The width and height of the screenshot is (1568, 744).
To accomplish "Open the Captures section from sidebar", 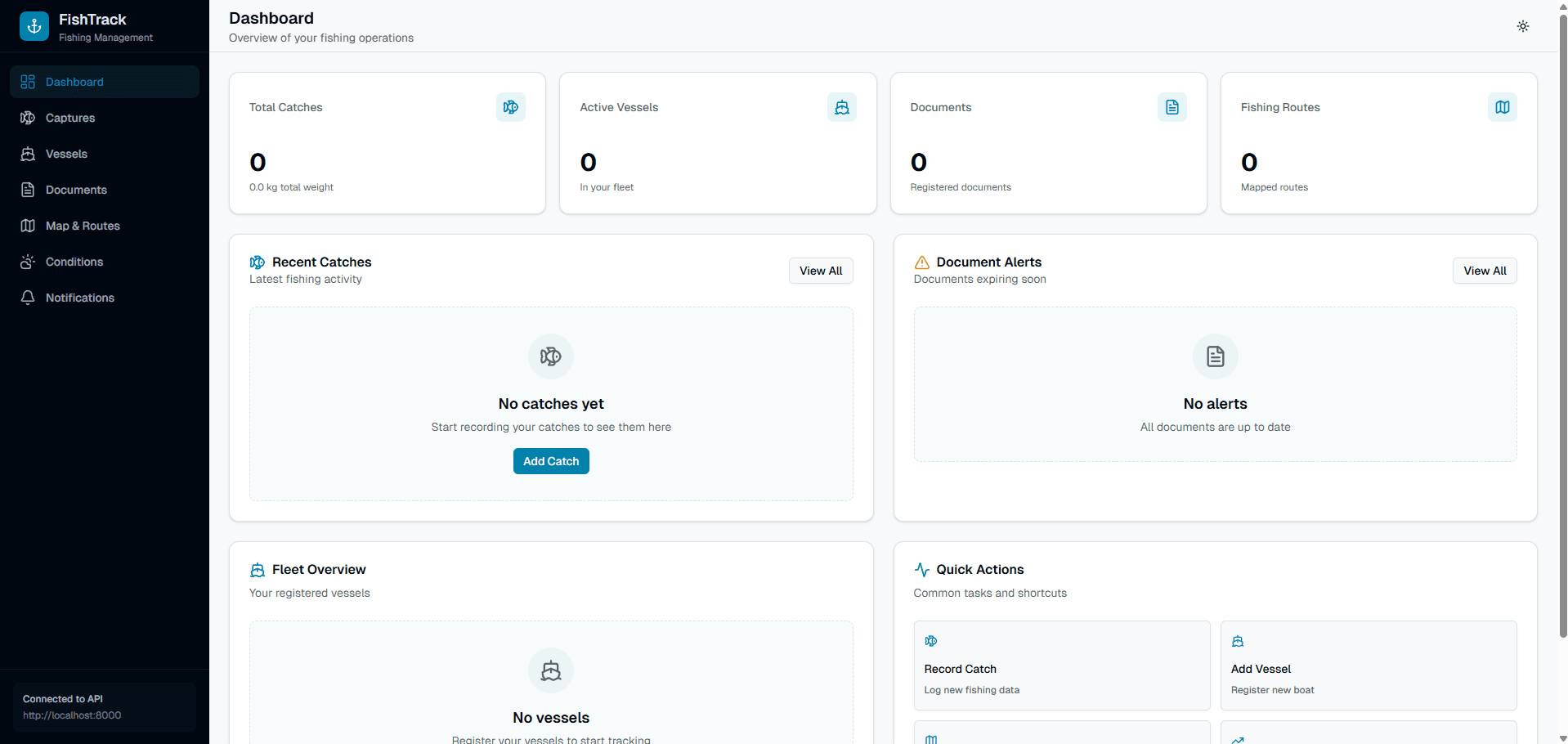I will tap(69, 118).
